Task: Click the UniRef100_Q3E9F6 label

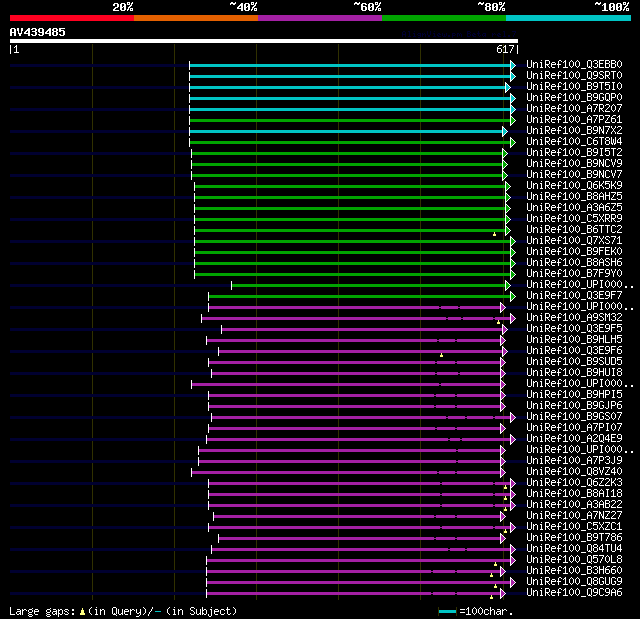Action: (574, 351)
